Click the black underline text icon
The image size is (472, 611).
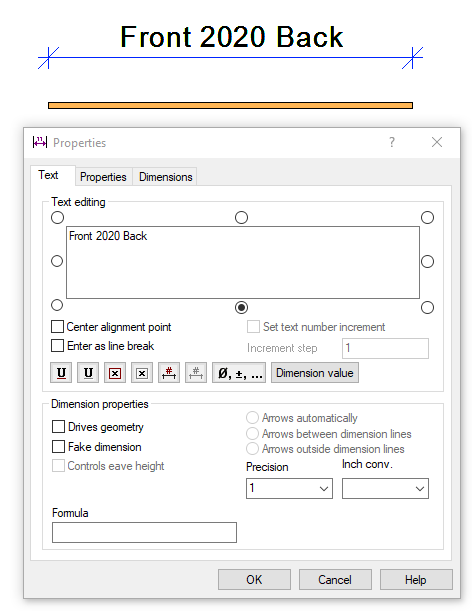(88, 373)
